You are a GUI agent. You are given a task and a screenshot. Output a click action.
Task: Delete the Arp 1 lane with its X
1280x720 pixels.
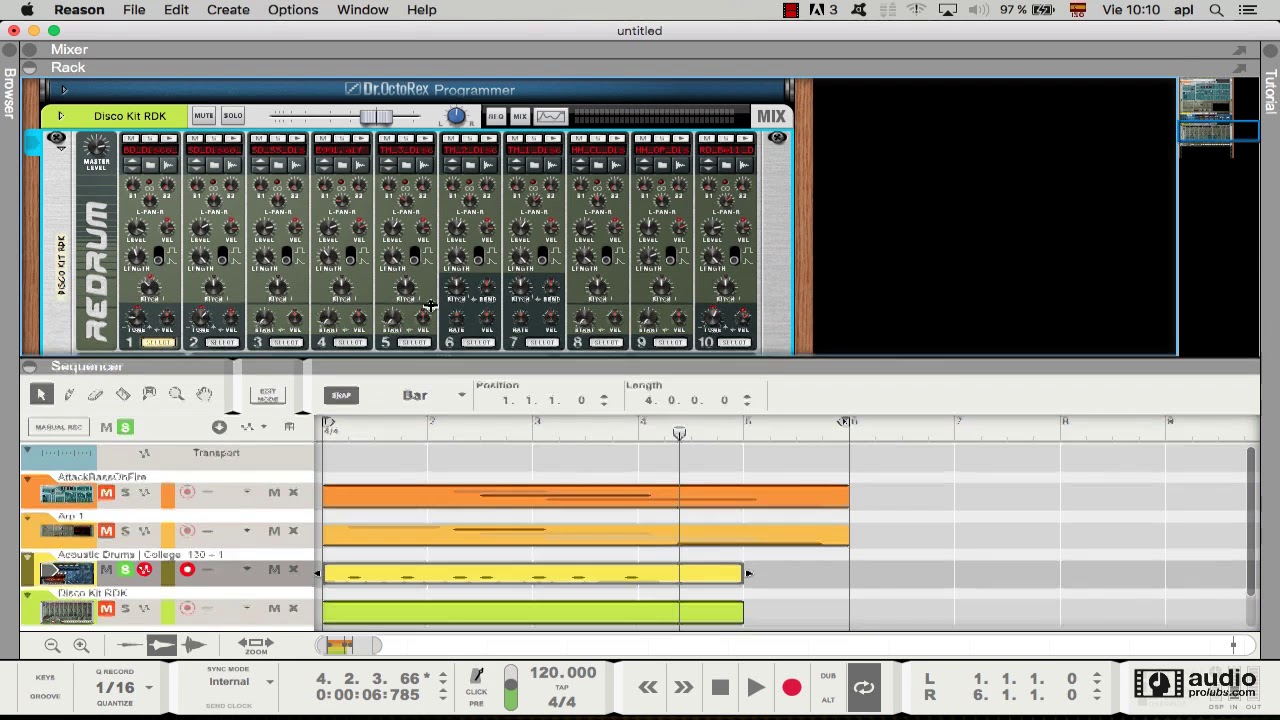[x=293, y=531]
